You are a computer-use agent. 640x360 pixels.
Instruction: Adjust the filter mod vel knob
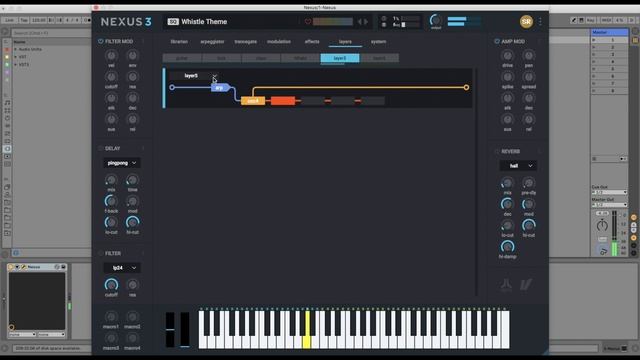111,56
